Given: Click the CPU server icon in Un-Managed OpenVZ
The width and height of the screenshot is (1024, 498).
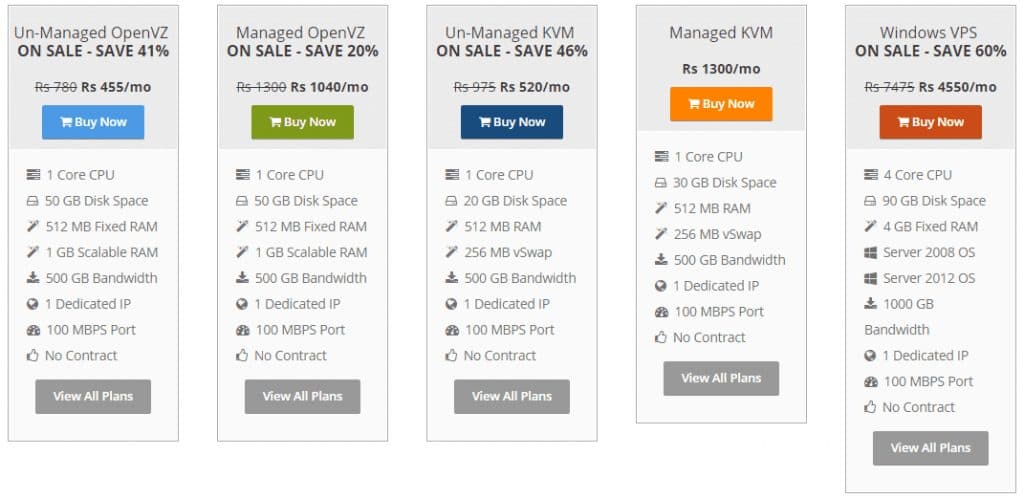Looking at the screenshot, I should click(x=33, y=175).
